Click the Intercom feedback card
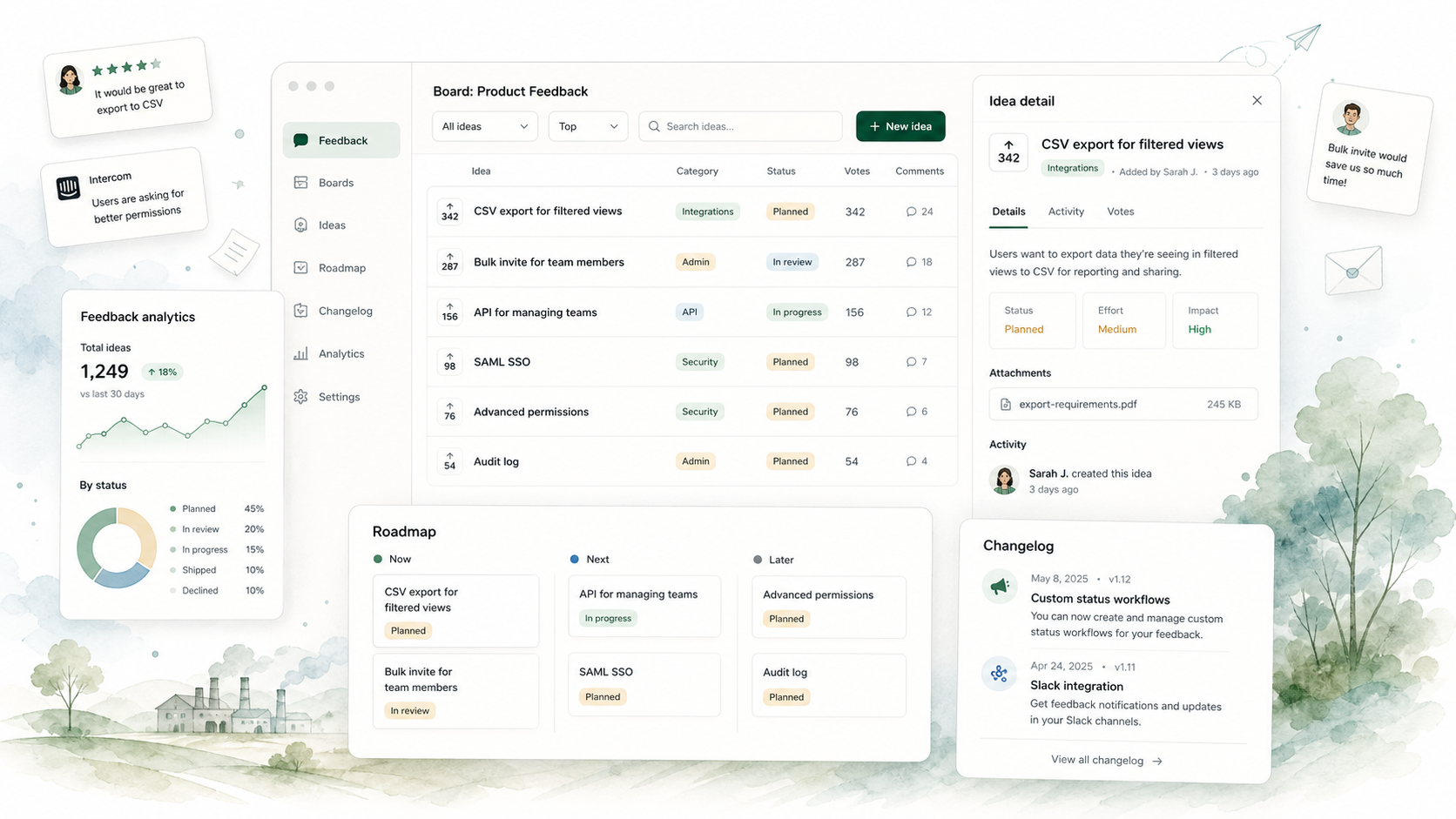This screenshot has width=1456, height=819. tap(125, 197)
